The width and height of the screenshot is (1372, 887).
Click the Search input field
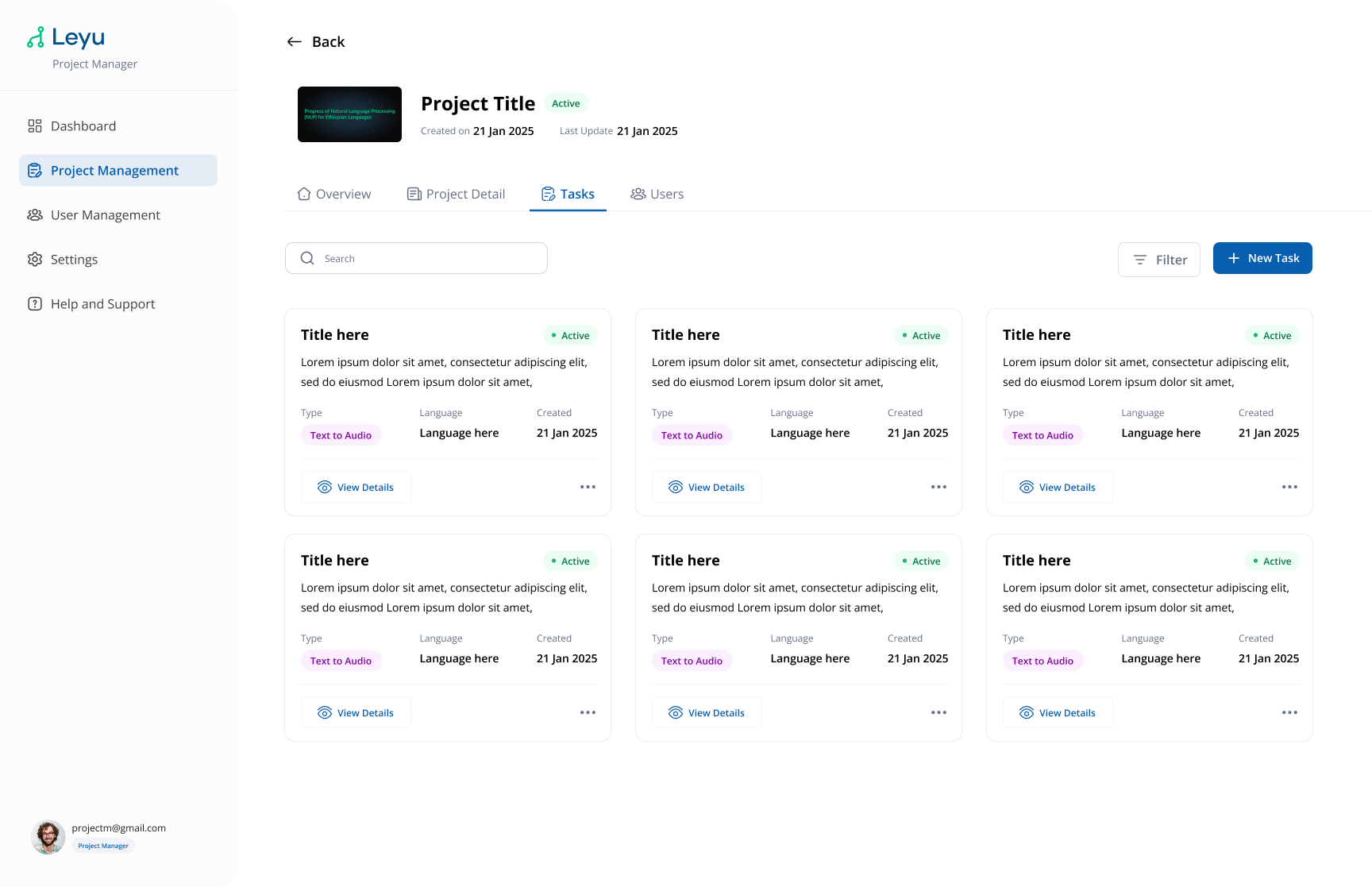[429, 258]
